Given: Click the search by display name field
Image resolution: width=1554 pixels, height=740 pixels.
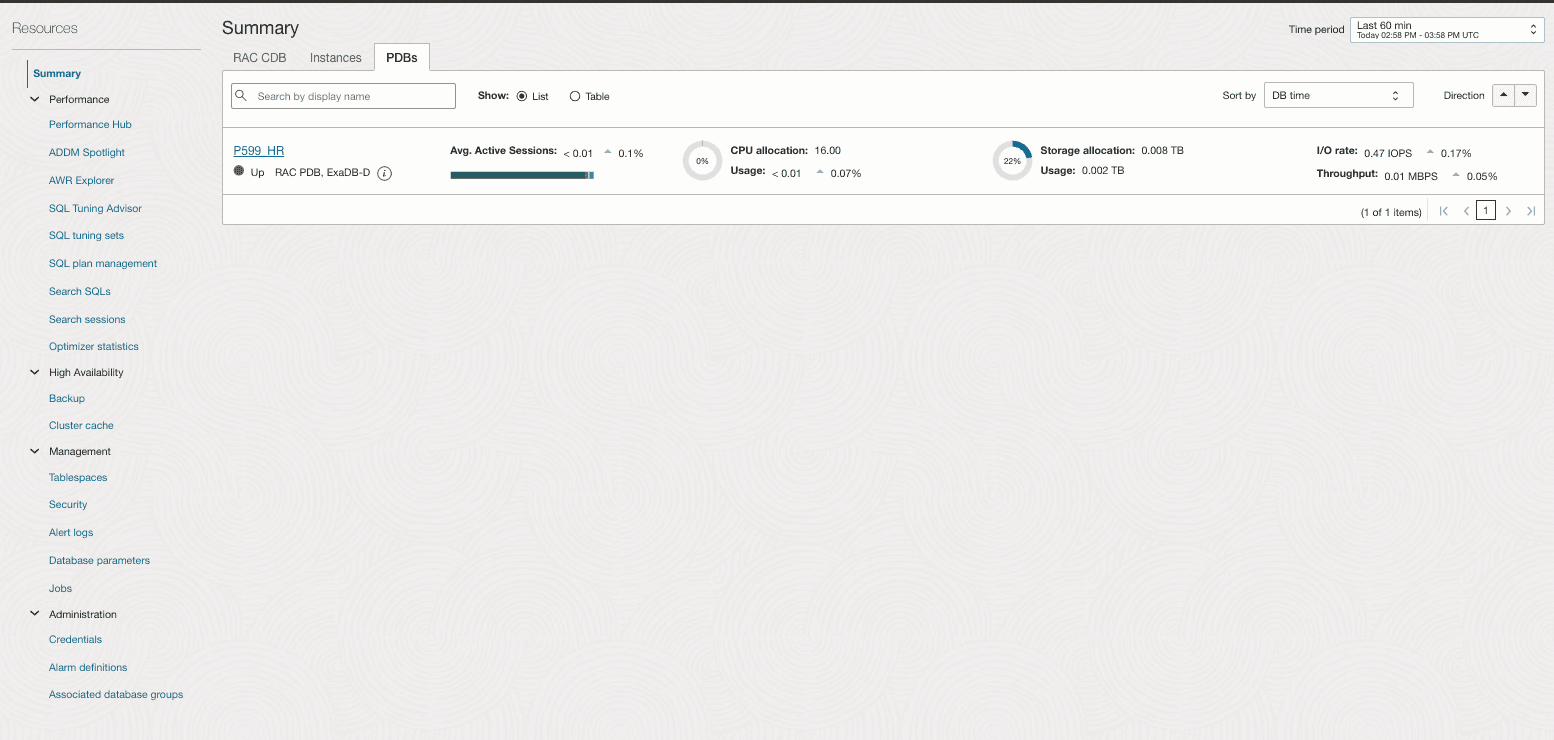Looking at the screenshot, I should [x=343, y=96].
